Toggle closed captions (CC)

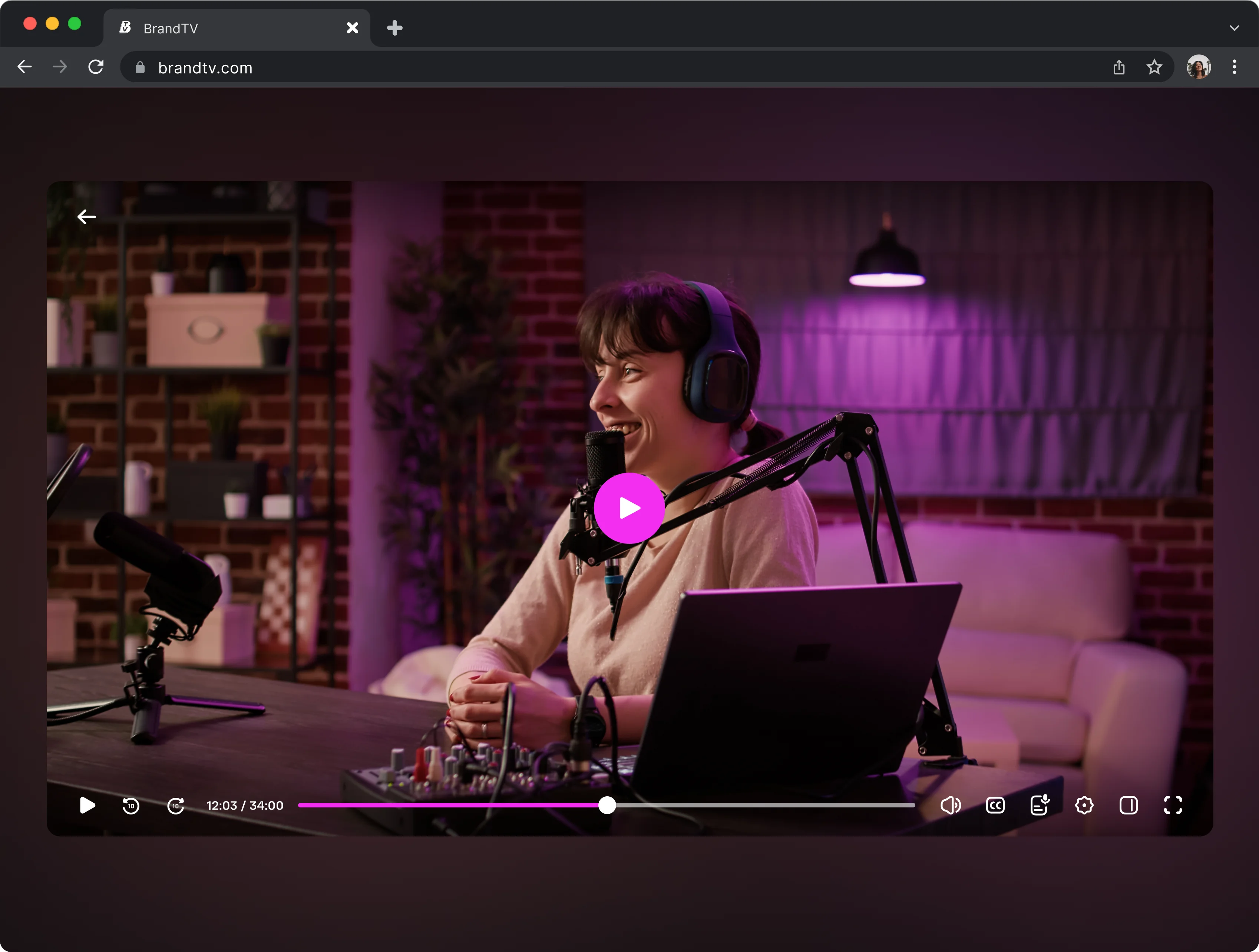click(995, 805)
